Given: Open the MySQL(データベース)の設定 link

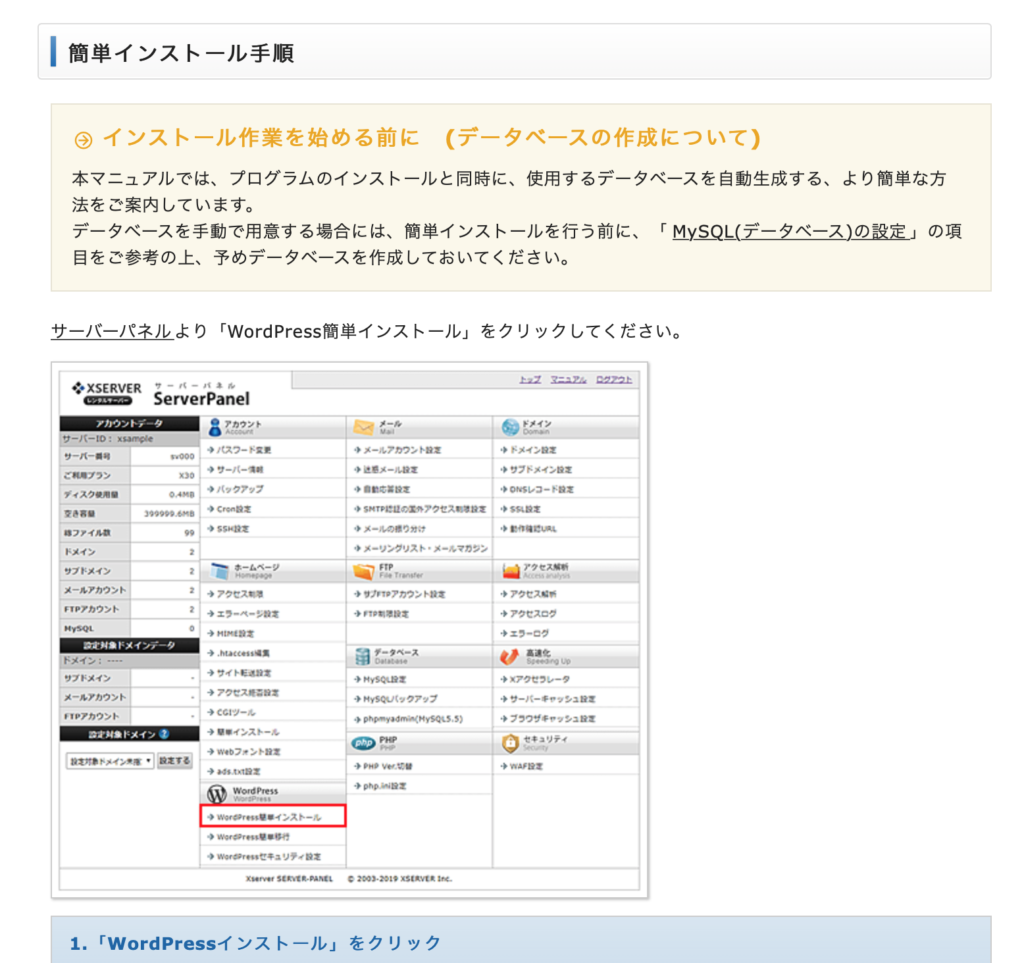Looking at the screenshot, I should click(790, 231).
